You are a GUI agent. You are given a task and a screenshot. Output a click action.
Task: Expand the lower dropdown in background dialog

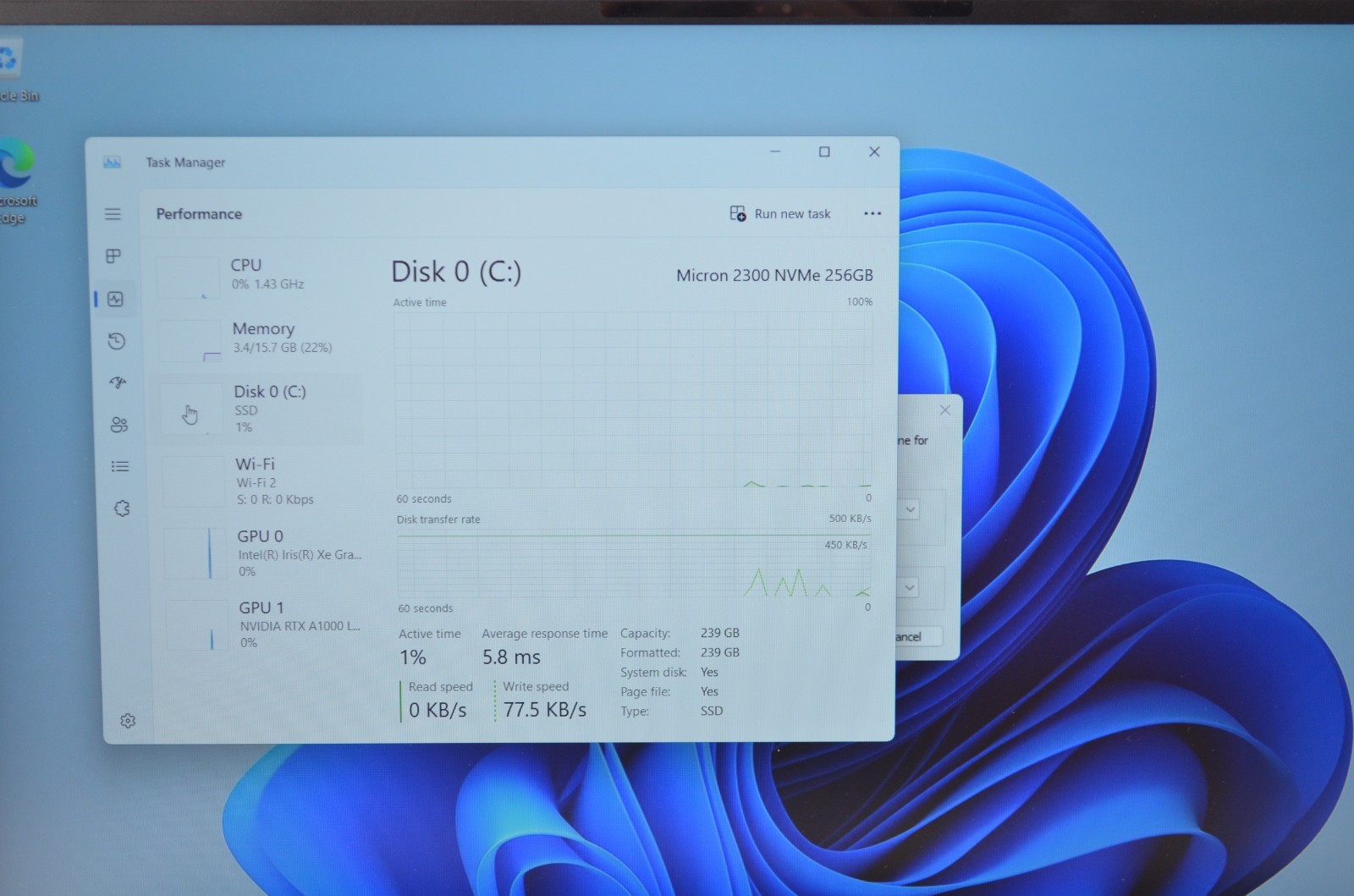(x=910, y=587)
